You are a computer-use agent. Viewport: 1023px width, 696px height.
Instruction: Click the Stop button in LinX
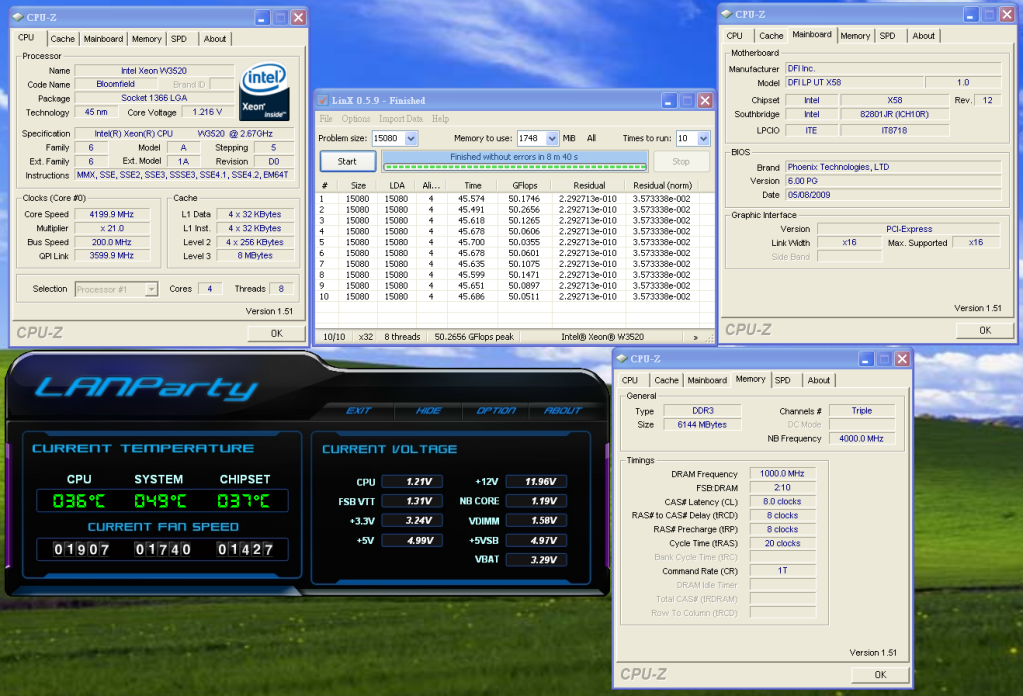tap(680, 161)
